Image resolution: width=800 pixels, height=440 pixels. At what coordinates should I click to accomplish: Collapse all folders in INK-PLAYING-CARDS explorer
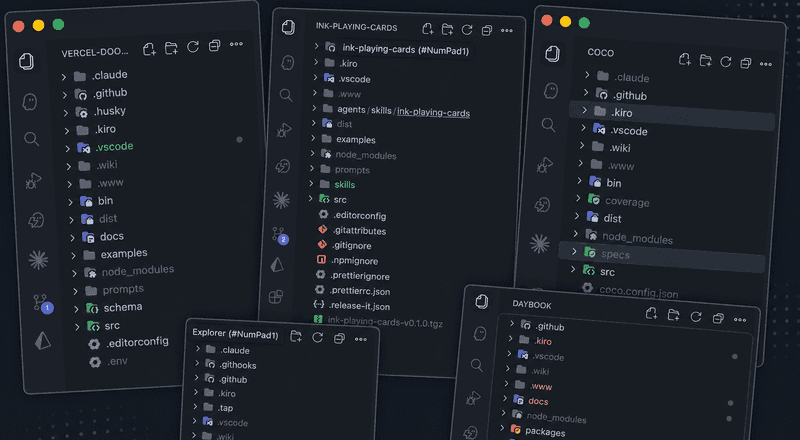[487, 31]
